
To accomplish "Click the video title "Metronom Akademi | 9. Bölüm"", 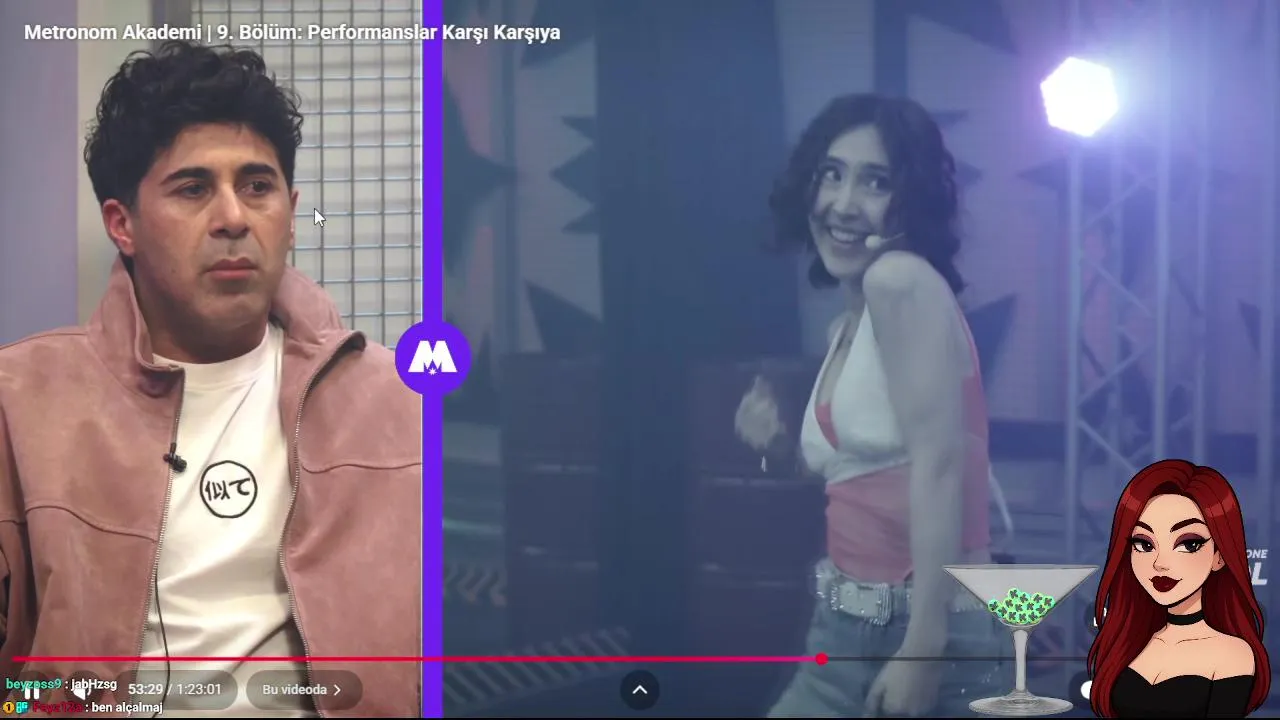I will [292, 32].
